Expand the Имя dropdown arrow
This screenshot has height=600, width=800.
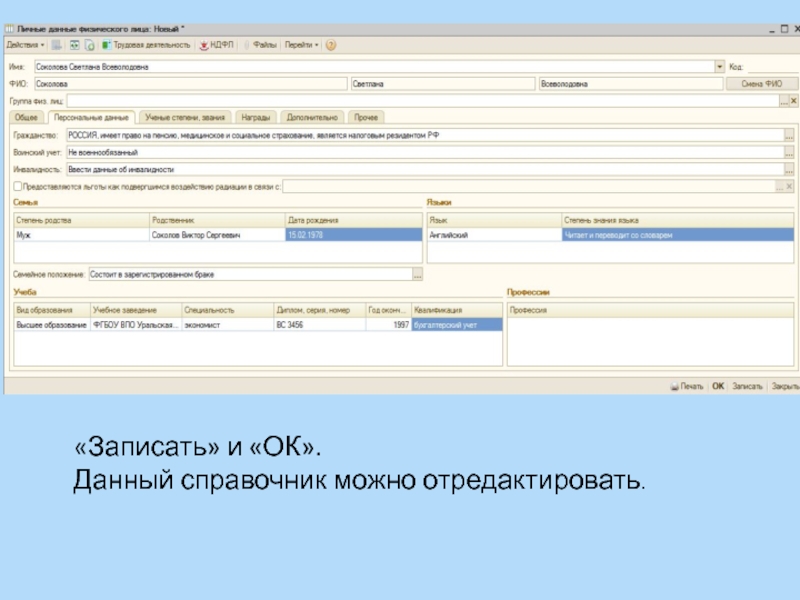718,67
